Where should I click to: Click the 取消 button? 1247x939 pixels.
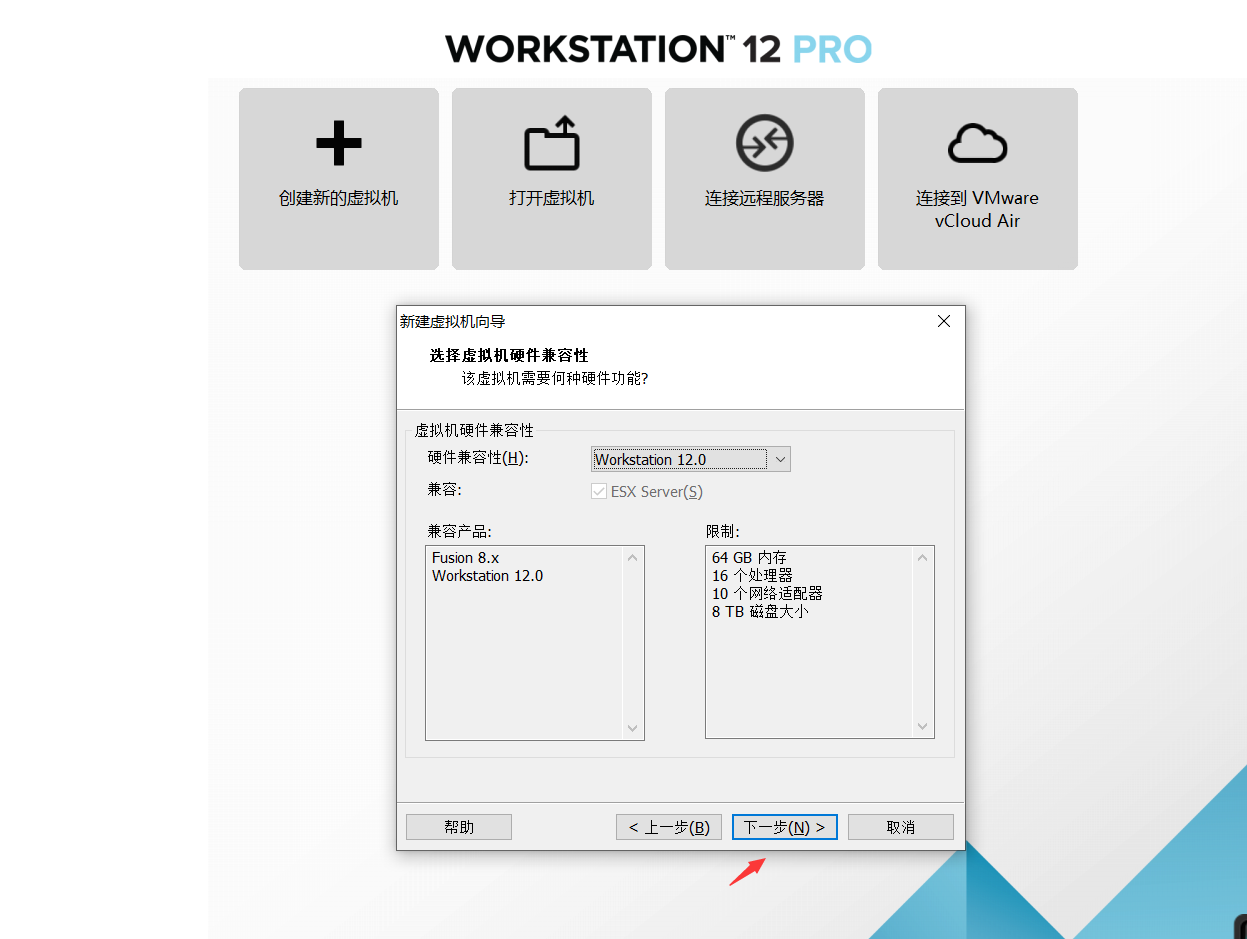tap(901, 827)
